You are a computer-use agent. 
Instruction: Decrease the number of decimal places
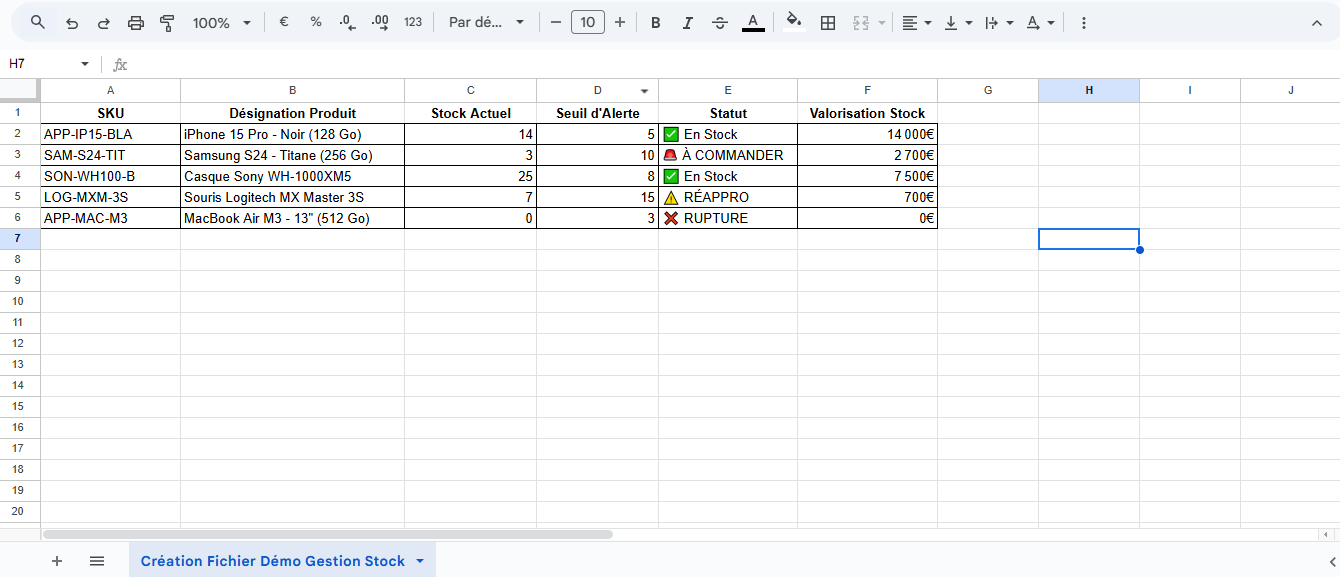point(347,22)
